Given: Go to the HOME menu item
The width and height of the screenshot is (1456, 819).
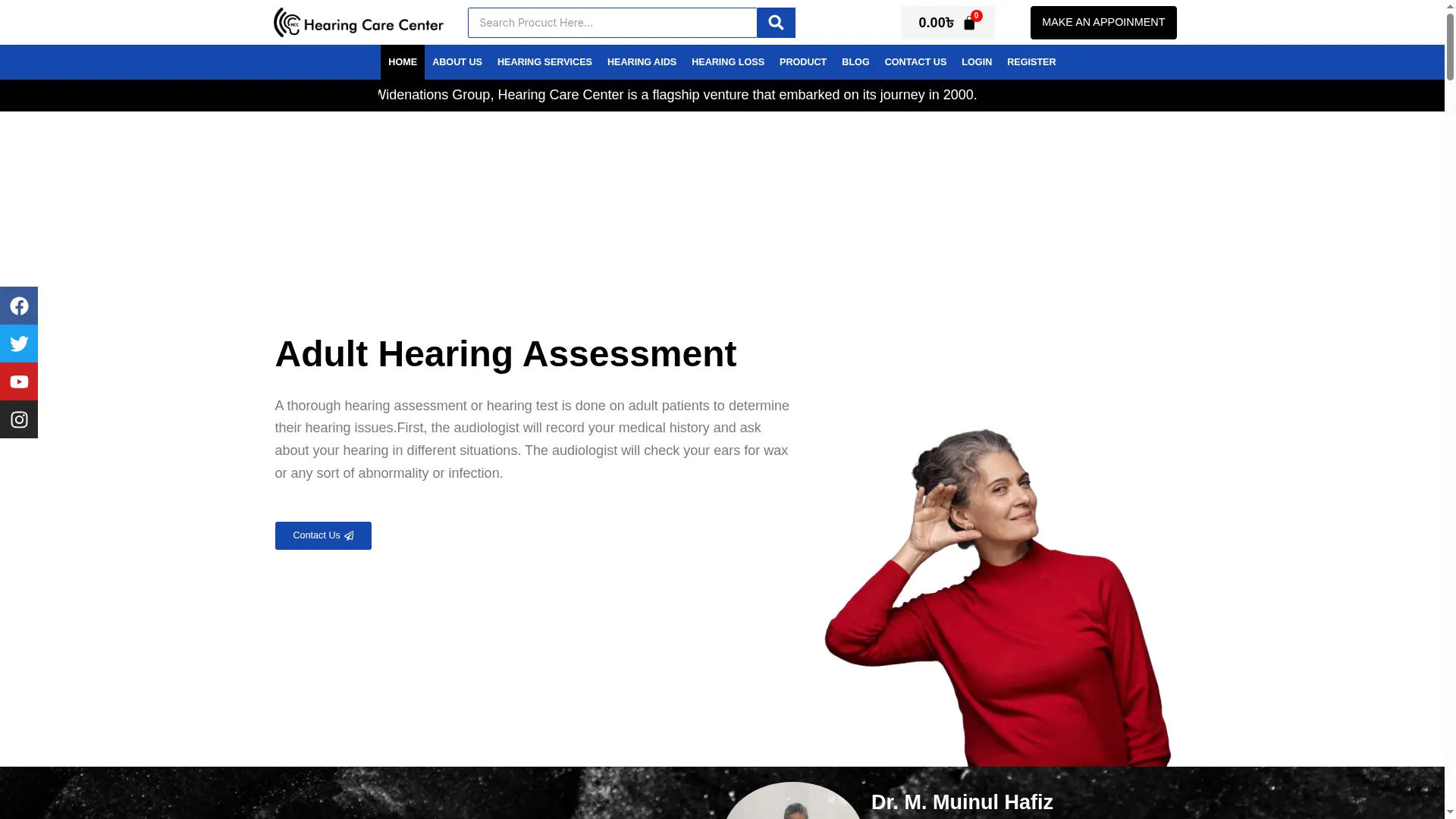Looking at the screenshot, I should 403,62.
